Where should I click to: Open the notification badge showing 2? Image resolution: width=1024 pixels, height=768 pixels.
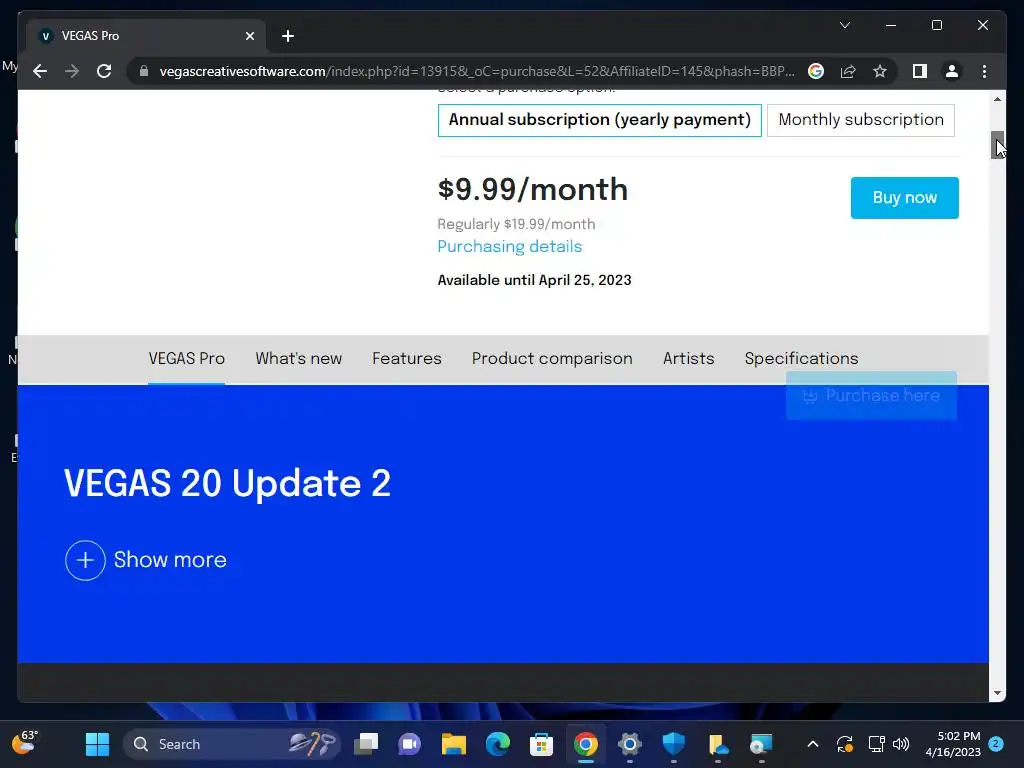pyautogui.click(x=996, y=744)
